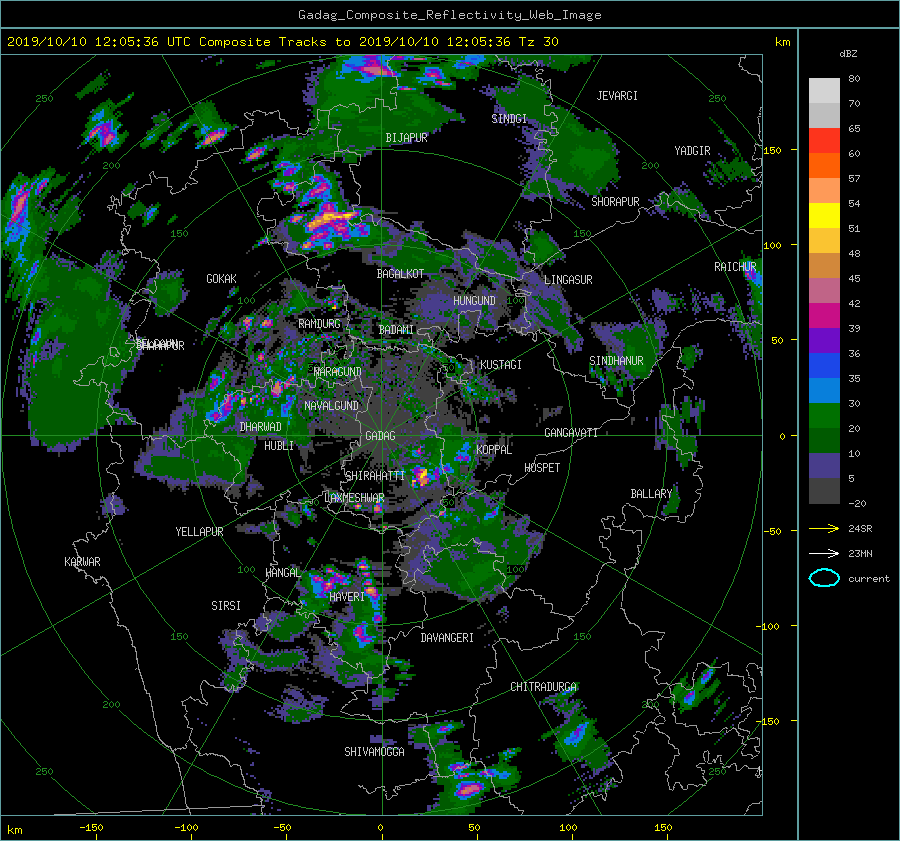Select the 80 dBZ light gray swatch
This screenshot has width=900, height=841.
pos(824,90)
